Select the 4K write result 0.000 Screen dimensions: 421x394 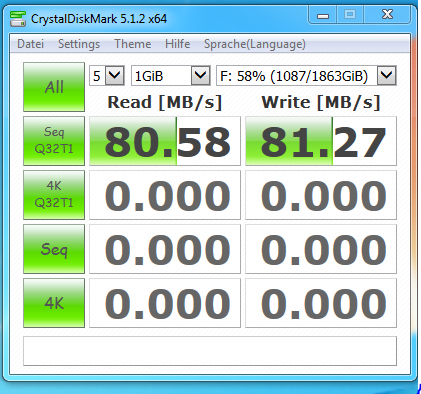(x=321, y=303)
